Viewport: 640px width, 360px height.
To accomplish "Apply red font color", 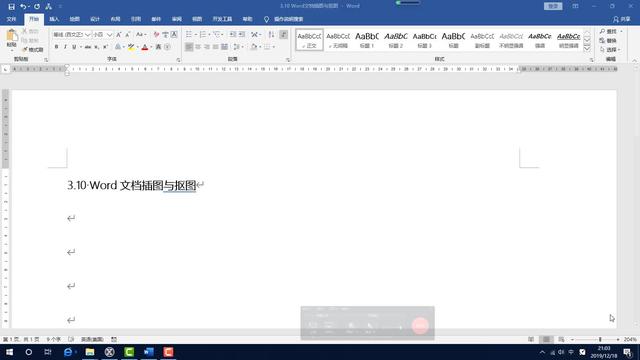I will point(144,47).
